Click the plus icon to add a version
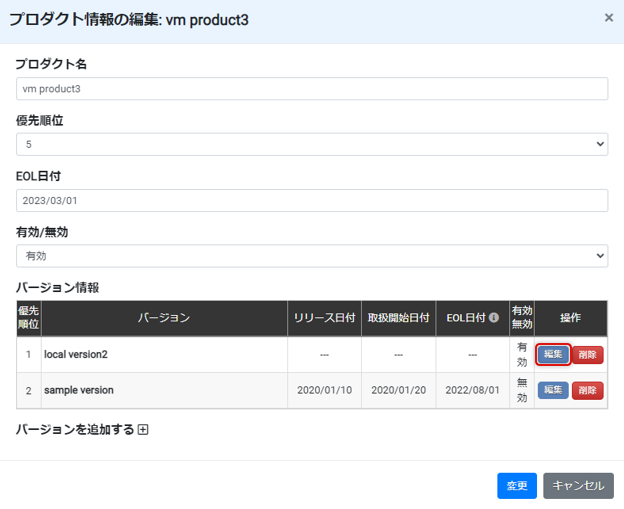624x509 pixels. (143, 430)
